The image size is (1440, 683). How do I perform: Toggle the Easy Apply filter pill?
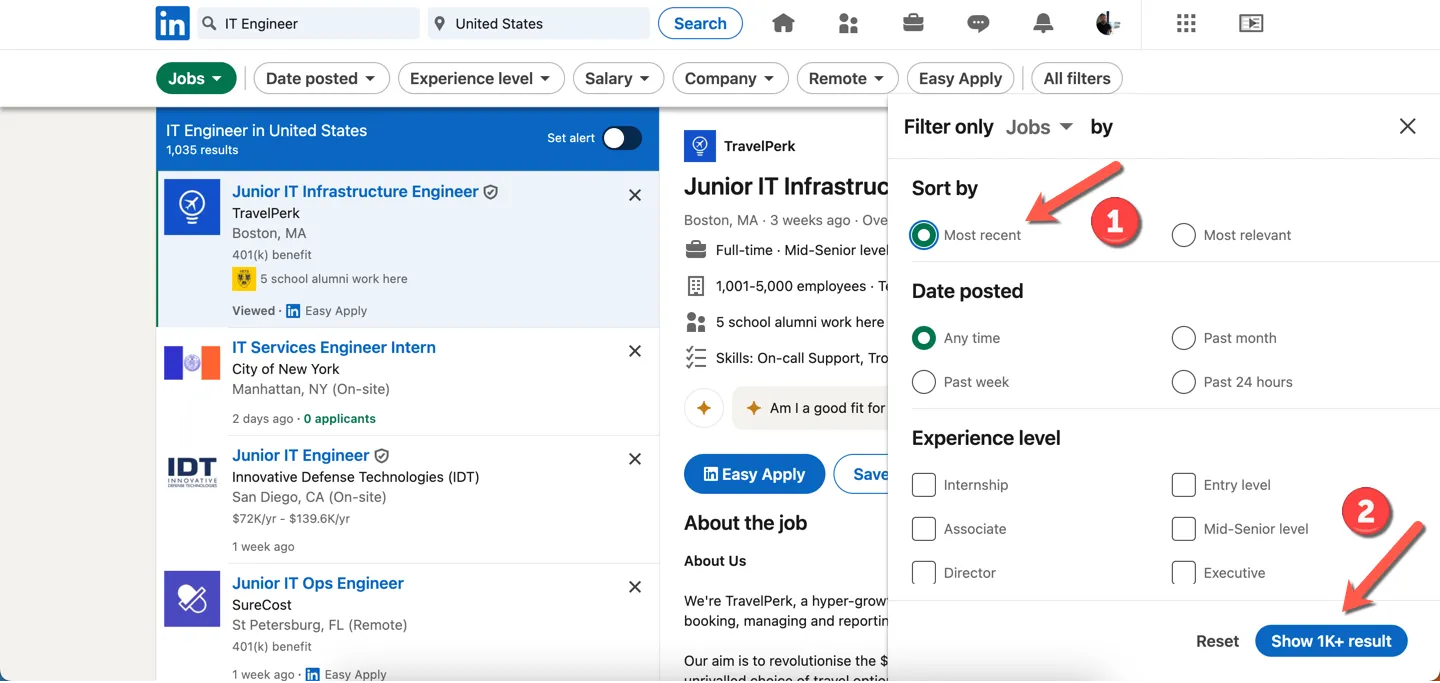coord(960,78)
